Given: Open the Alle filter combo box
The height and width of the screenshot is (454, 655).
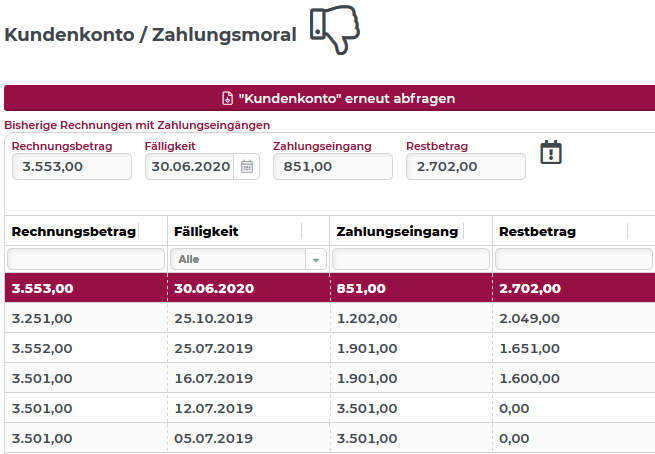Looking at the screenshot, I should (248, 259).
